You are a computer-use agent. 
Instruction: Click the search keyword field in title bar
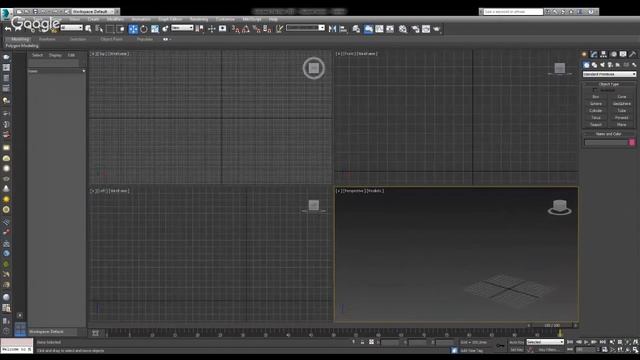click(513, 12)
